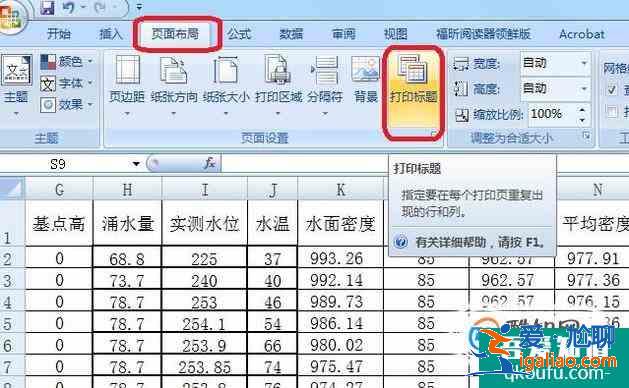Select column header H
Viewport: 629px width, 388px height.
coord(127,189)
